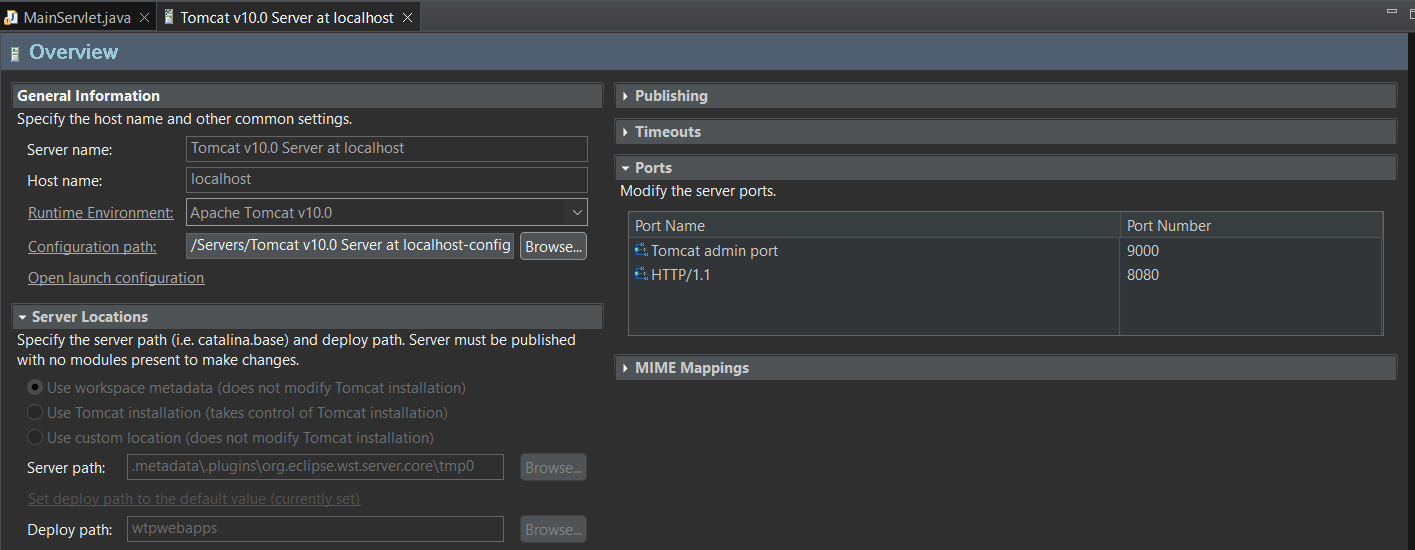Screen dimensions: 1415x550
Task: Expand the Timeouts section
Action: tap(625, 132)
